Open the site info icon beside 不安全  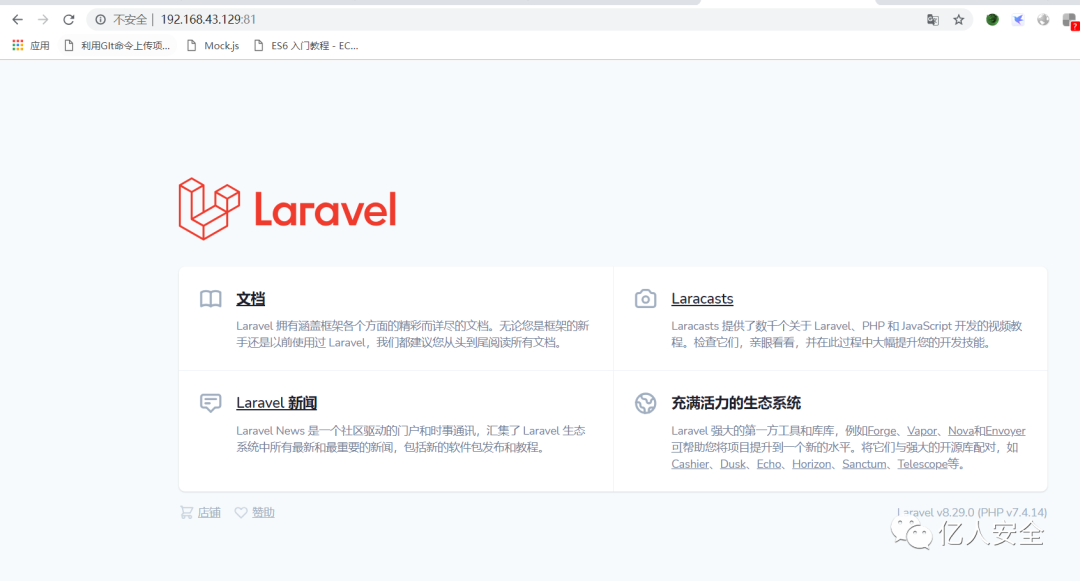[x=101, y=19]
